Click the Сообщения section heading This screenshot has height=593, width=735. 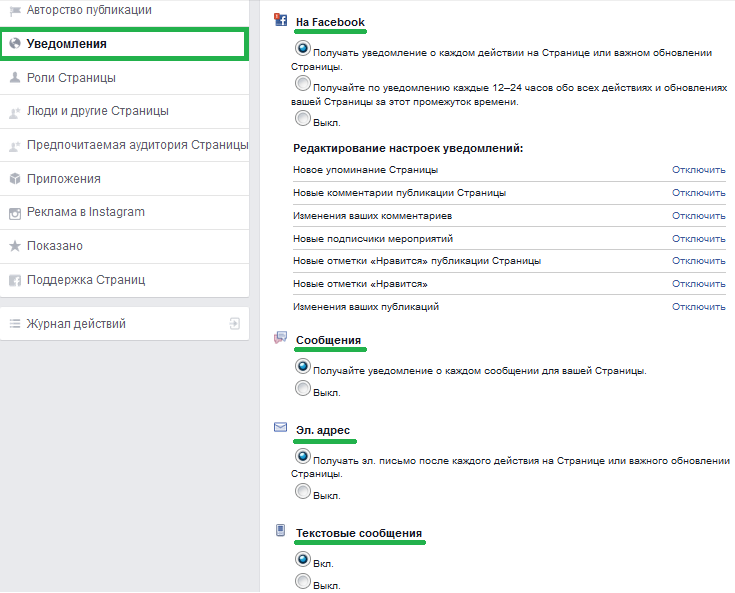click(328, 340)
